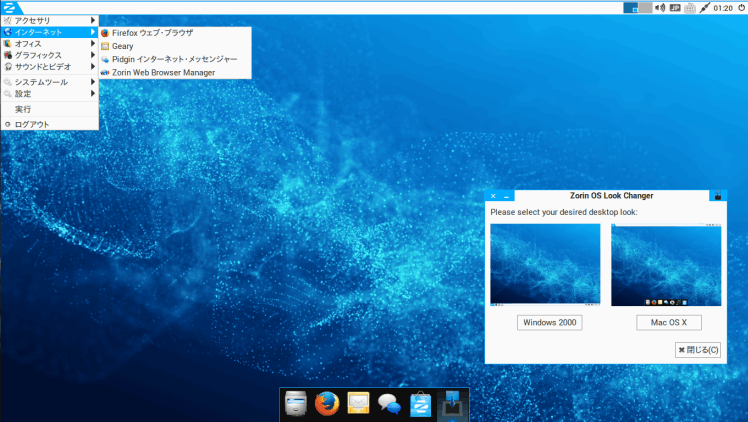Open Pidgin chat bubbles in dock
The height and width of the screenshot is (422, 748).
(389, 404)
